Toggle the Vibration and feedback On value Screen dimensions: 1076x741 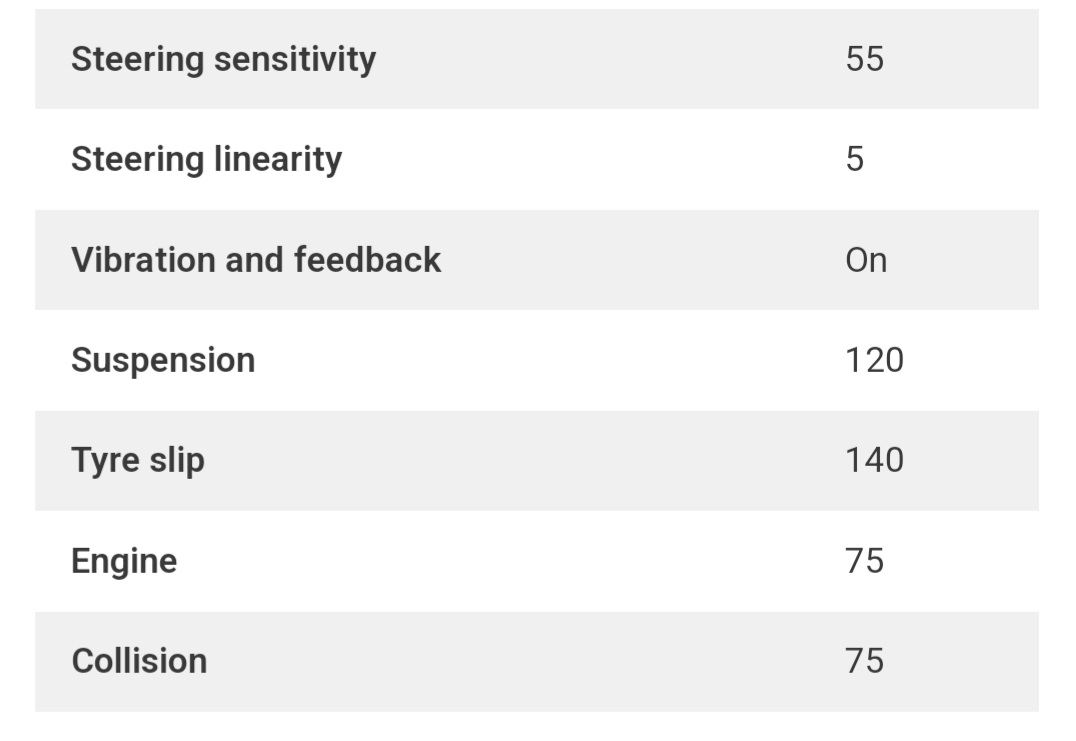point(865,260)
